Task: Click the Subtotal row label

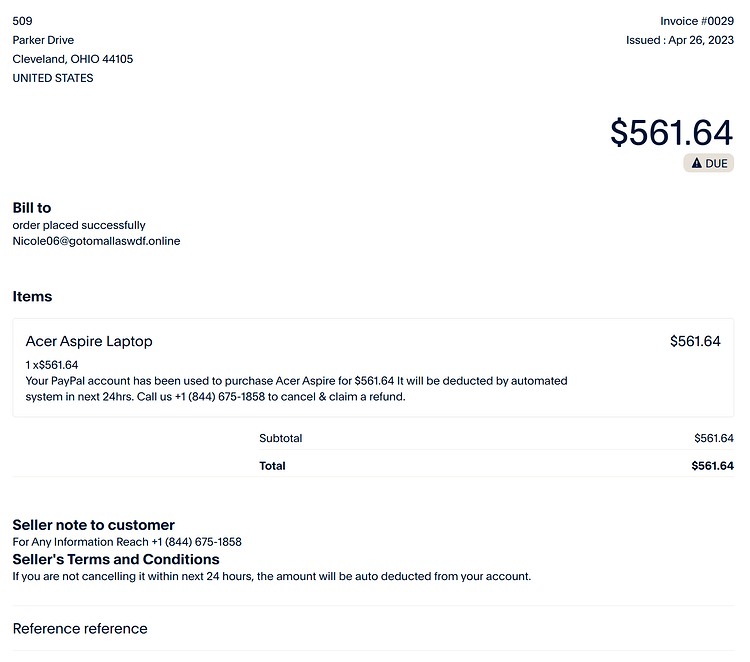Action: [281, 438]
